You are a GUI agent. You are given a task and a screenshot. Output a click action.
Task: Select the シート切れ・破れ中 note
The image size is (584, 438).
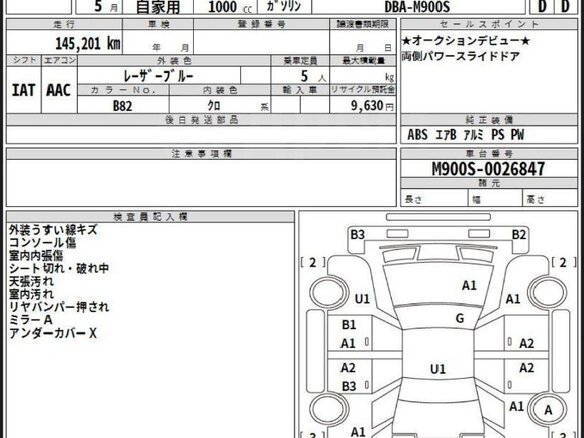click(x=59, y=269)
